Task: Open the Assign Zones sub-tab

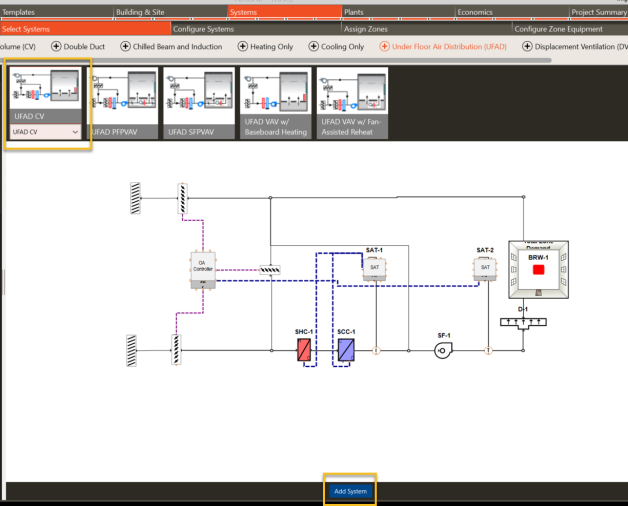Action: pyautogui.click(x=427, y=29)
